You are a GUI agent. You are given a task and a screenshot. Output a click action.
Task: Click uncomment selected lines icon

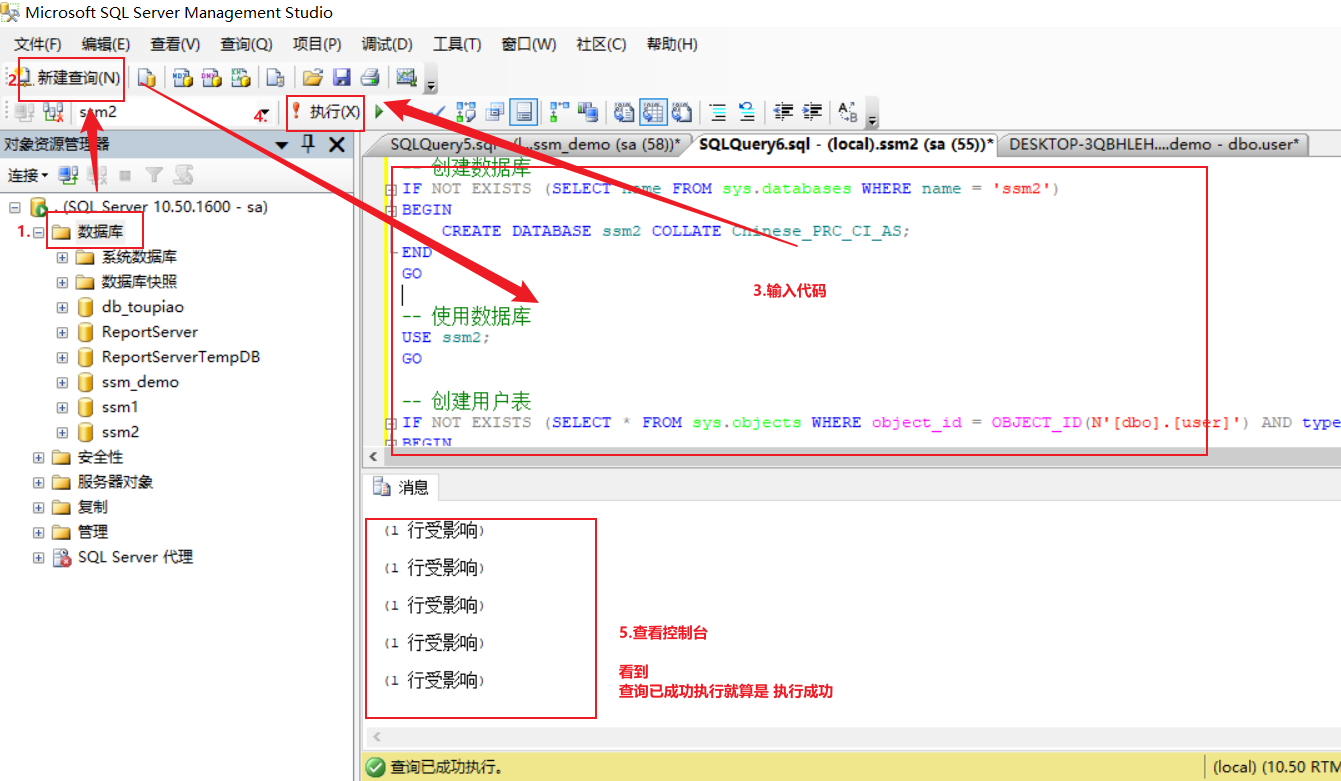coord(746,112)
